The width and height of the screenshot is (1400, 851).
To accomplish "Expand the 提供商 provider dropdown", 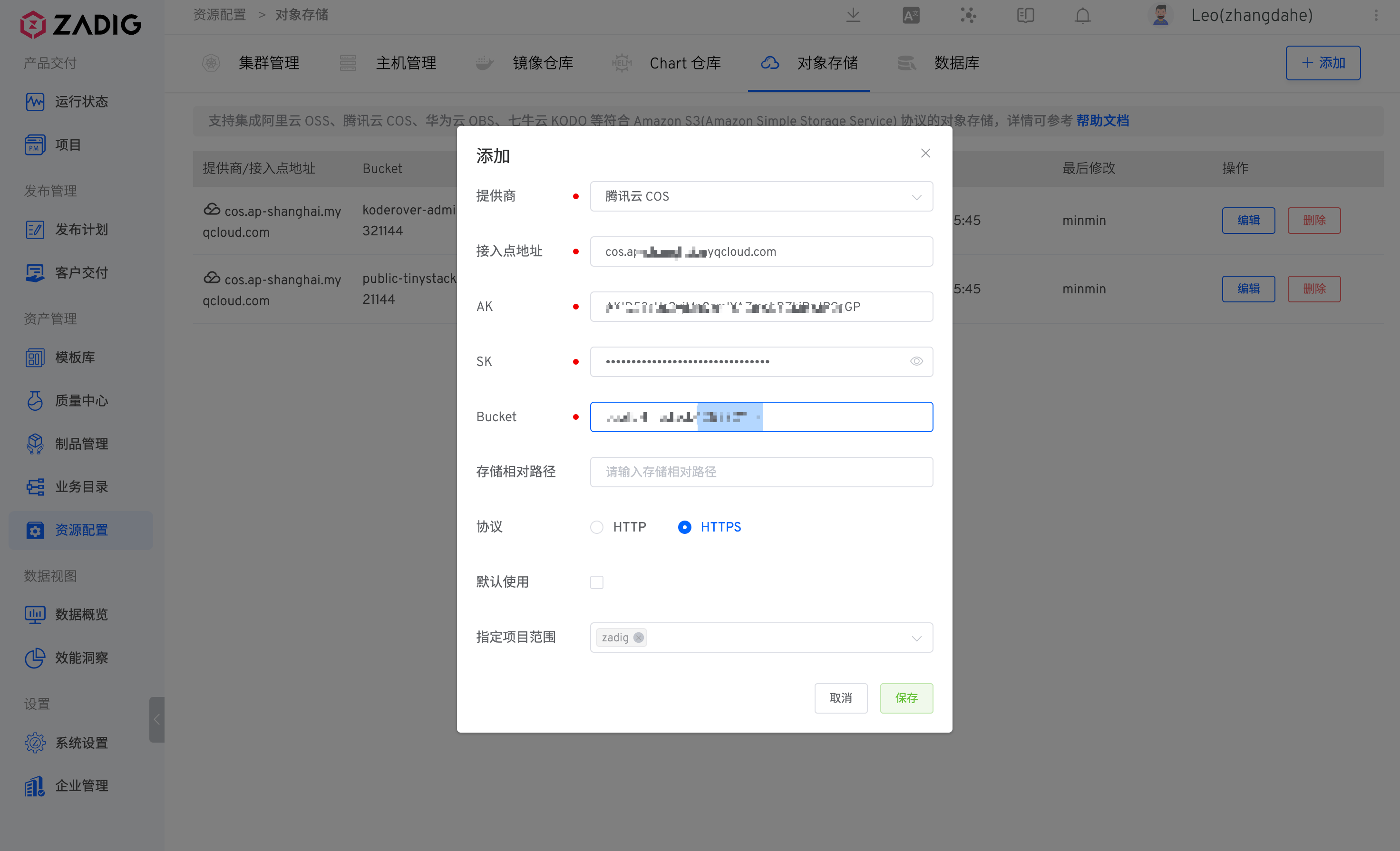I will point(761,196).
